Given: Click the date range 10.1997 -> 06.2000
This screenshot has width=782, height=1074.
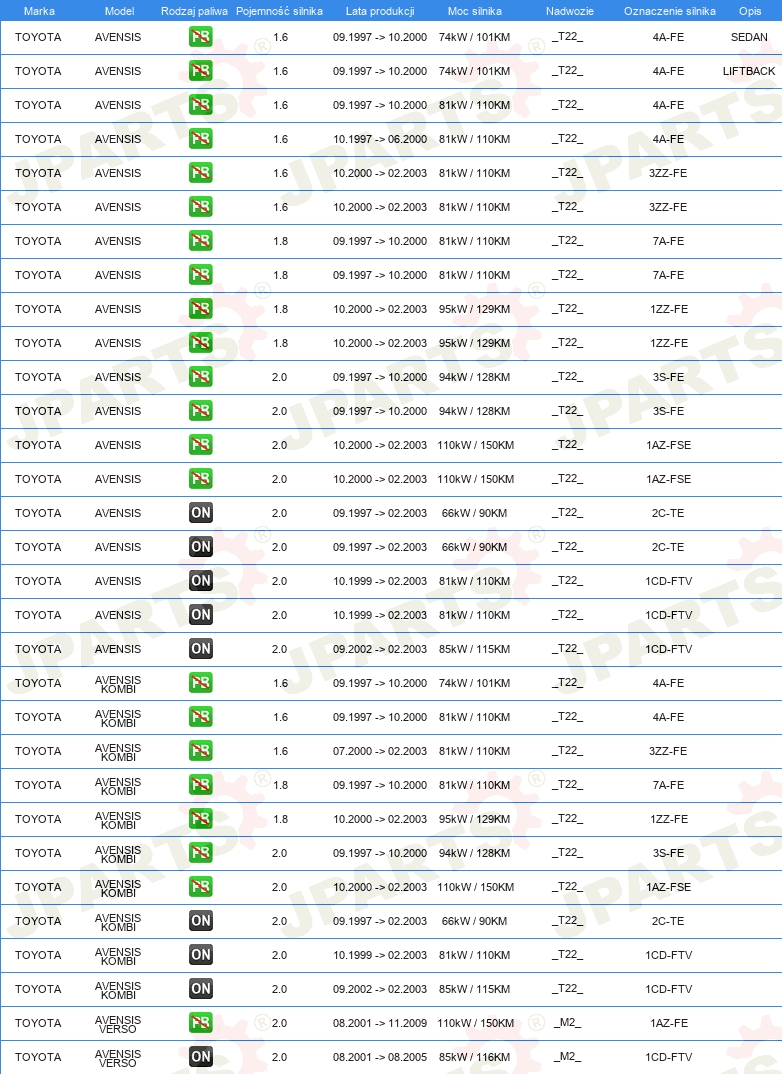Looking at the screenshot, I should (x=380, y=139).
